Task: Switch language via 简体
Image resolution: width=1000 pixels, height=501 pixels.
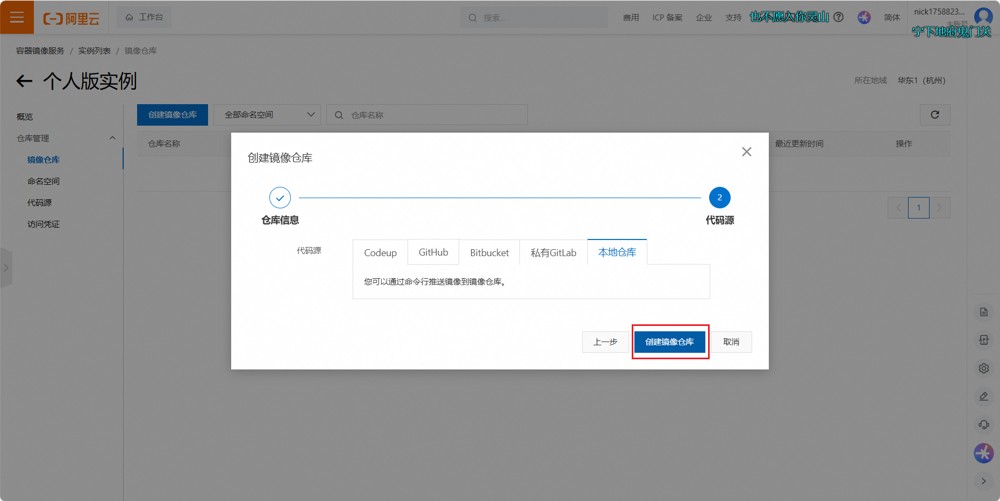Action: point(892,18)
